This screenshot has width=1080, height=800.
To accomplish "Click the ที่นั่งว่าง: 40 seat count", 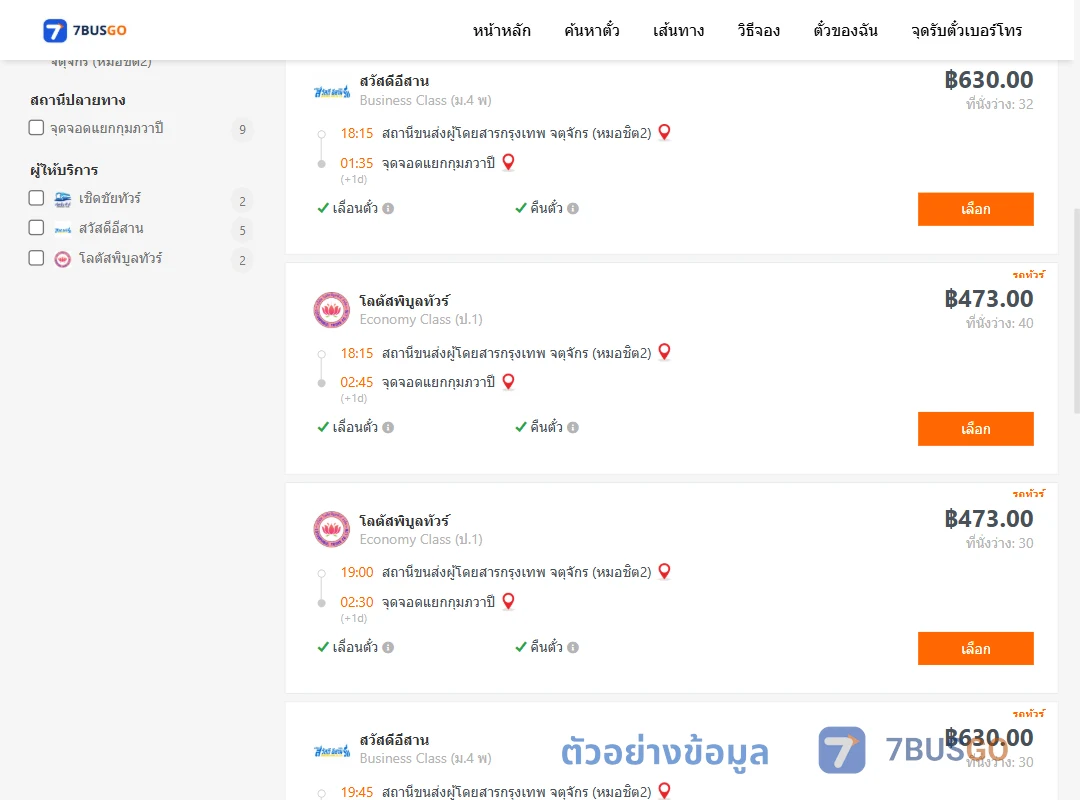I will coord(999,323).
